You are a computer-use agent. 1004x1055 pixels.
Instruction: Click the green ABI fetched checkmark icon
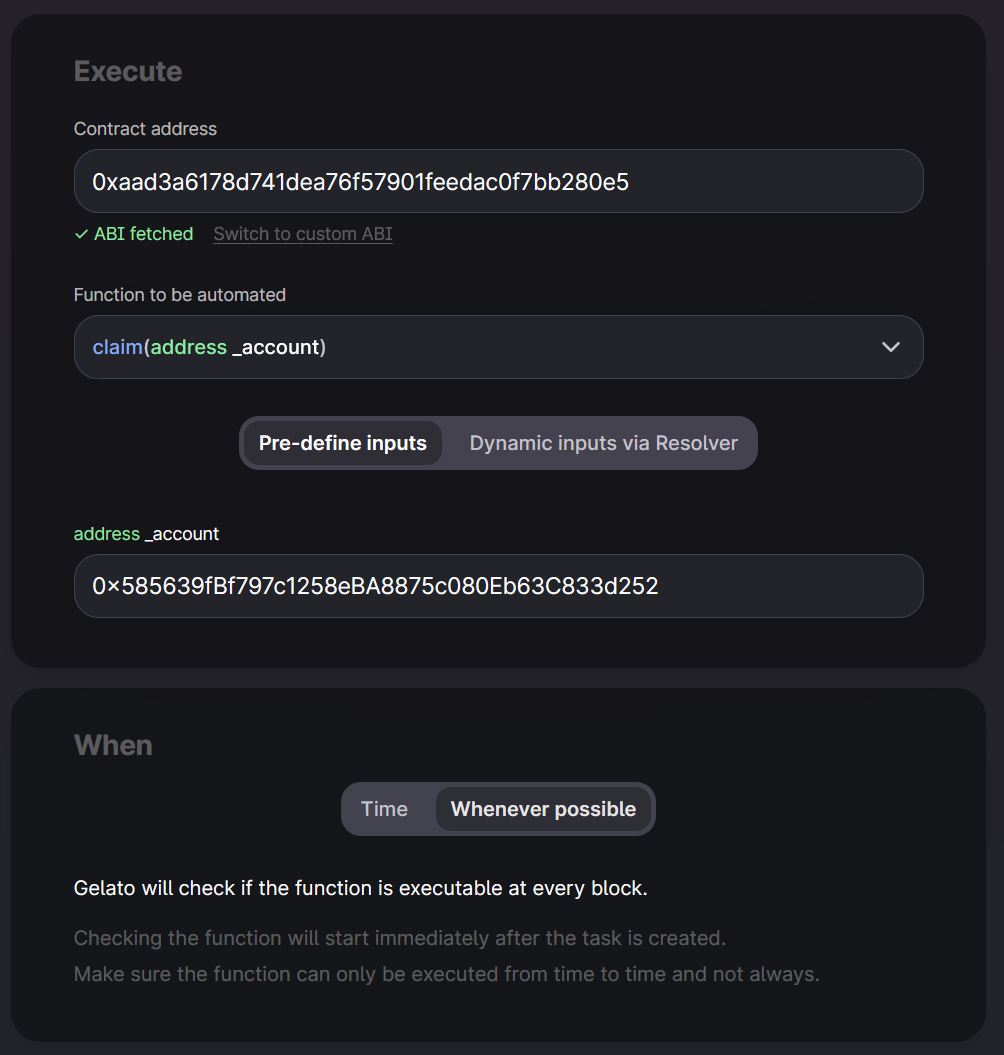pos(81,234)
